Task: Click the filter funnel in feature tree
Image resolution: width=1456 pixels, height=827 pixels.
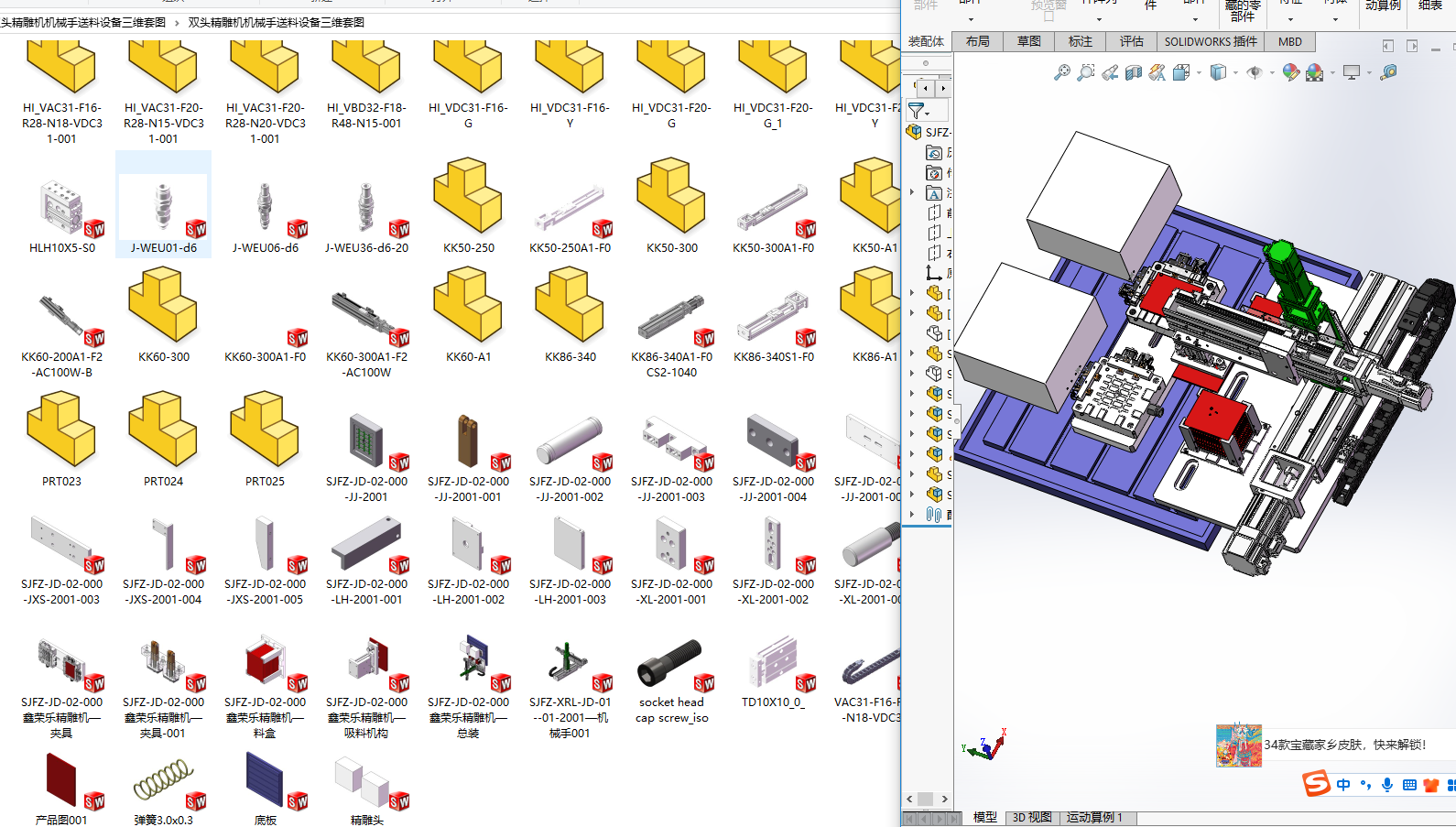Action: (916, 111)
